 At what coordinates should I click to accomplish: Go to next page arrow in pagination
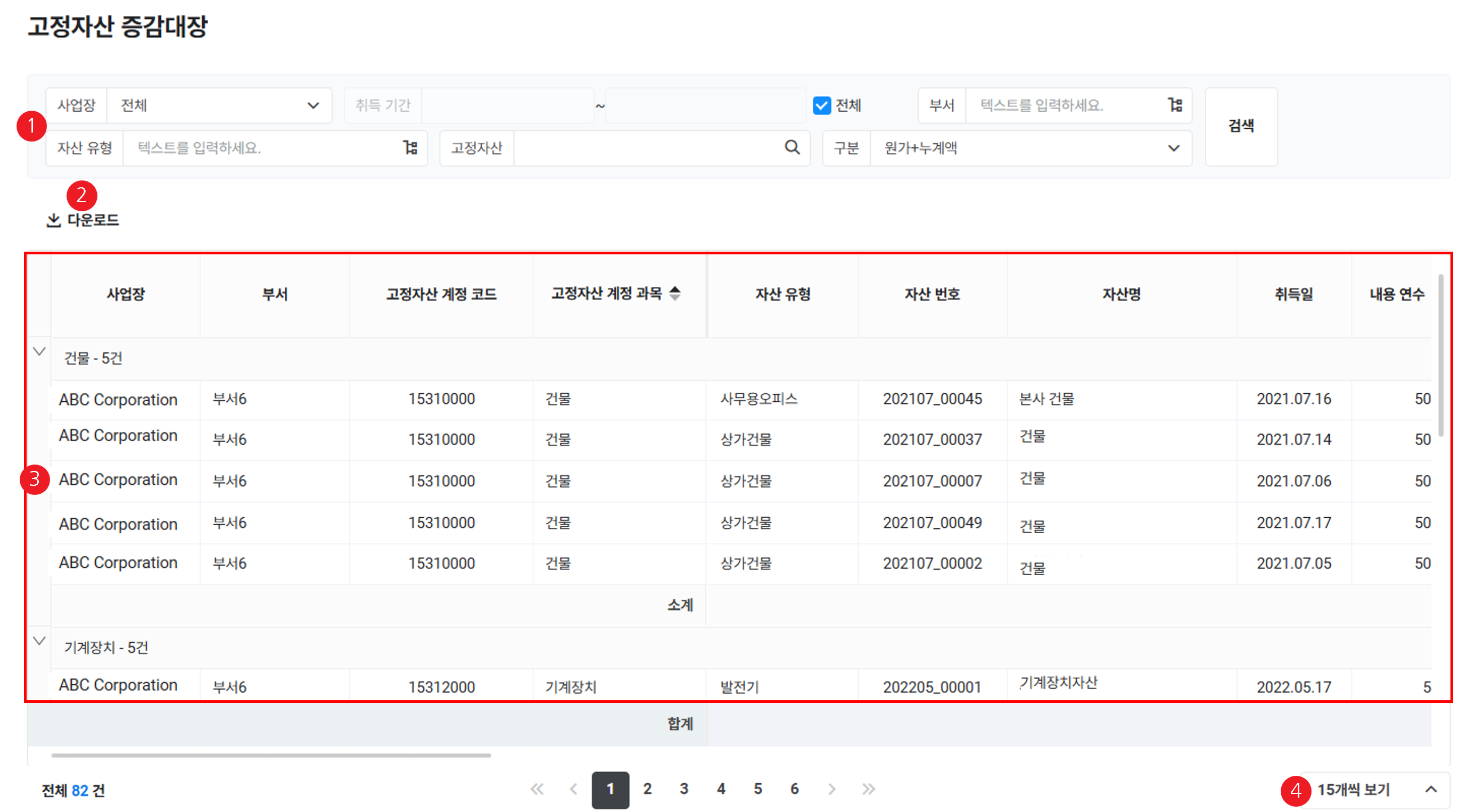point(831,789)
